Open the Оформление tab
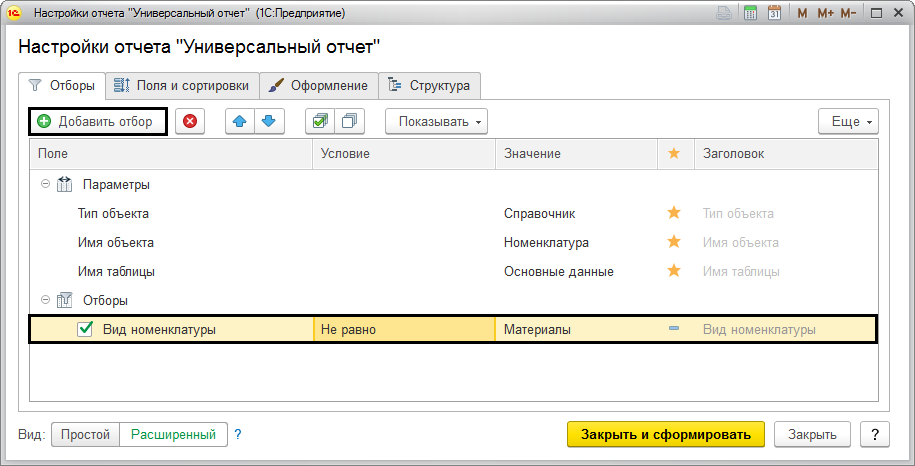This screenshot has height=466, width=915. click(319, 85)
